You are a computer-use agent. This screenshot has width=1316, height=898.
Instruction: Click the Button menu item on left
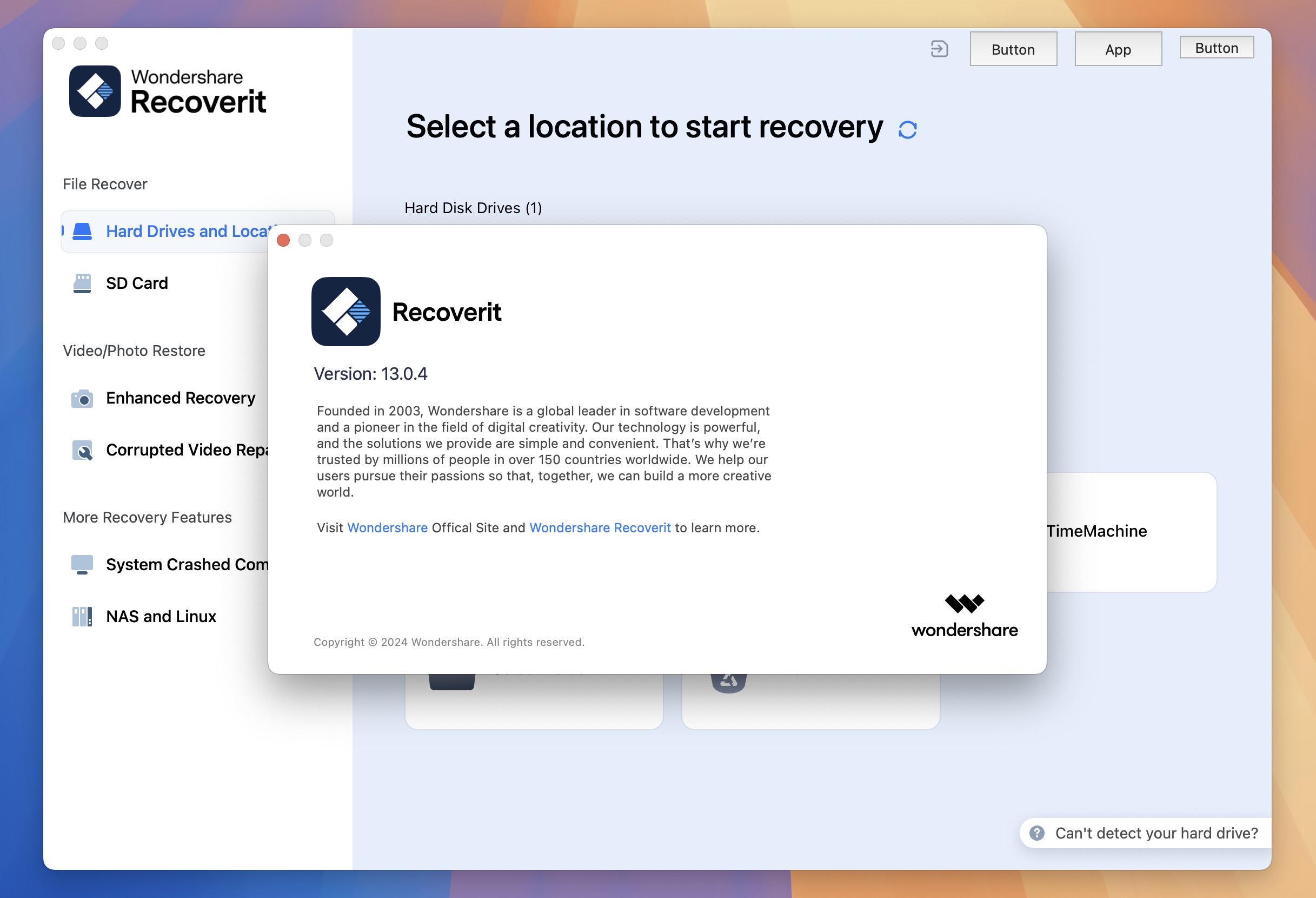click(1012, 49)
